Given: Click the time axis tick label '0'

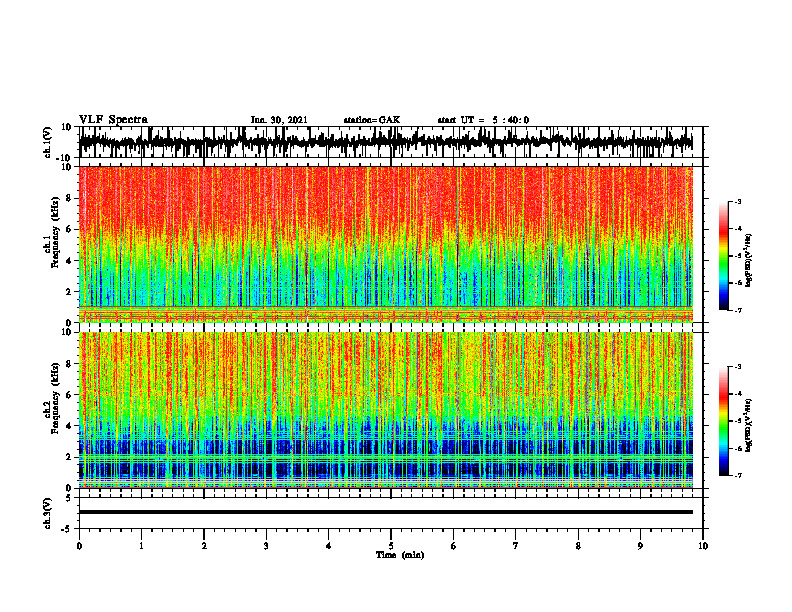Looking at the screenshot, I should (x=79, y=546).
